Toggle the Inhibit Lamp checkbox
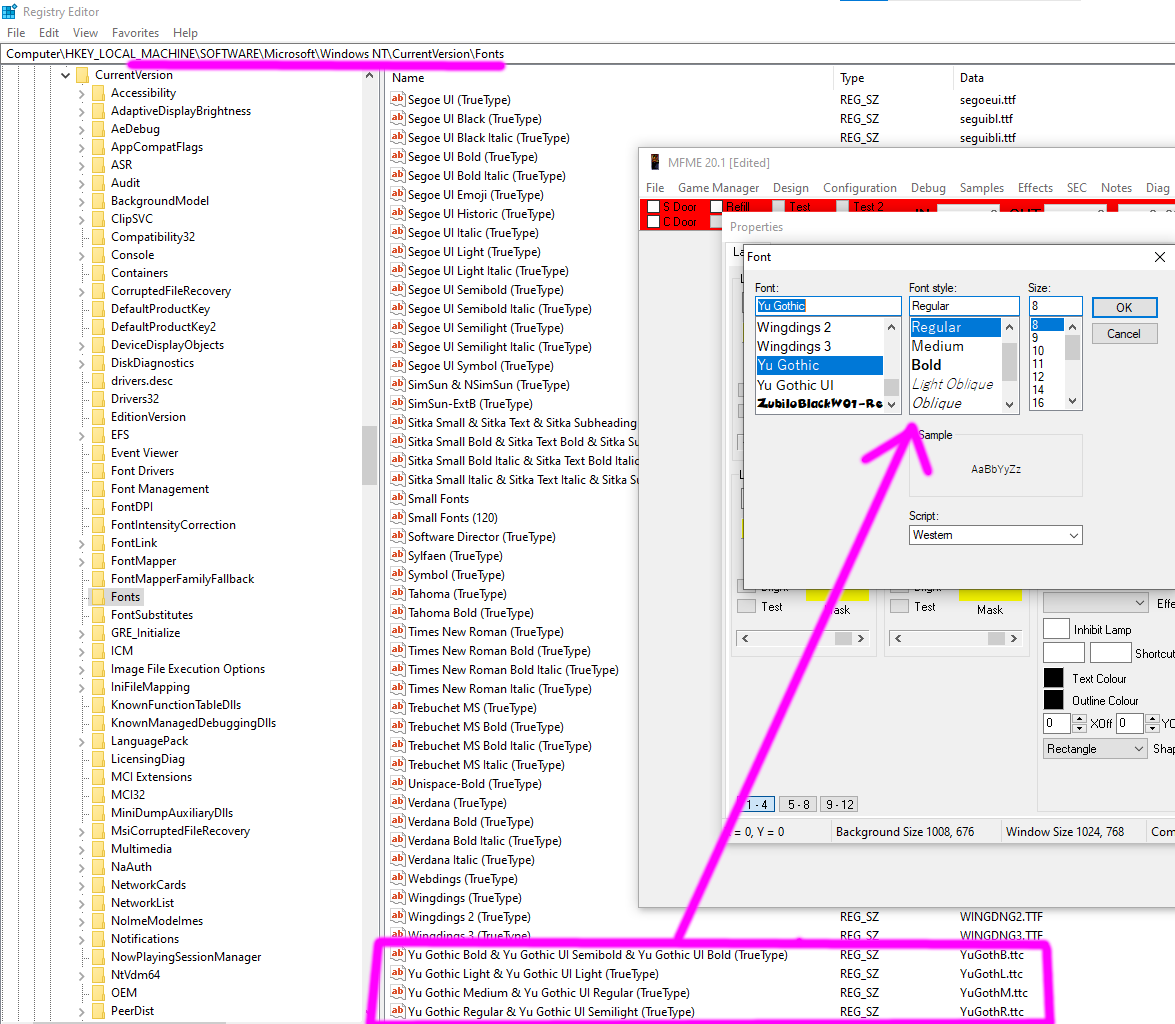 (x=1056, y=629)
